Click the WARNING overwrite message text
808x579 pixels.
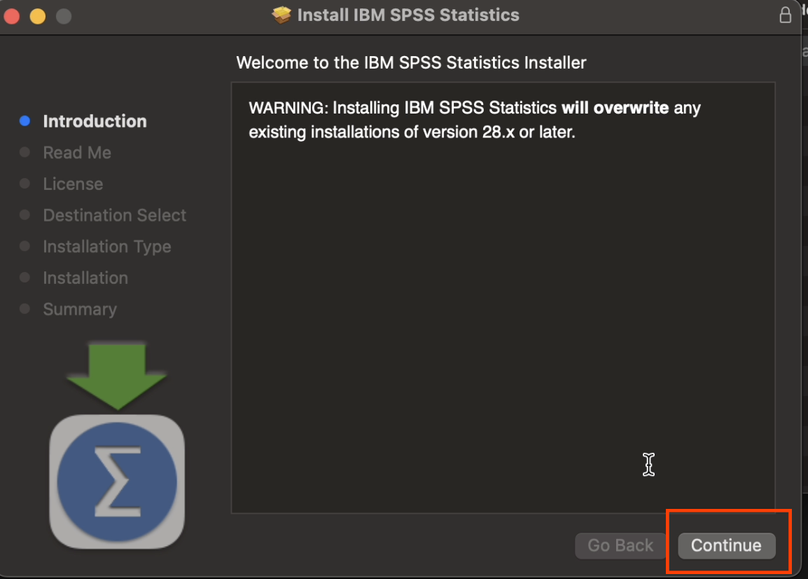point(475,120)
